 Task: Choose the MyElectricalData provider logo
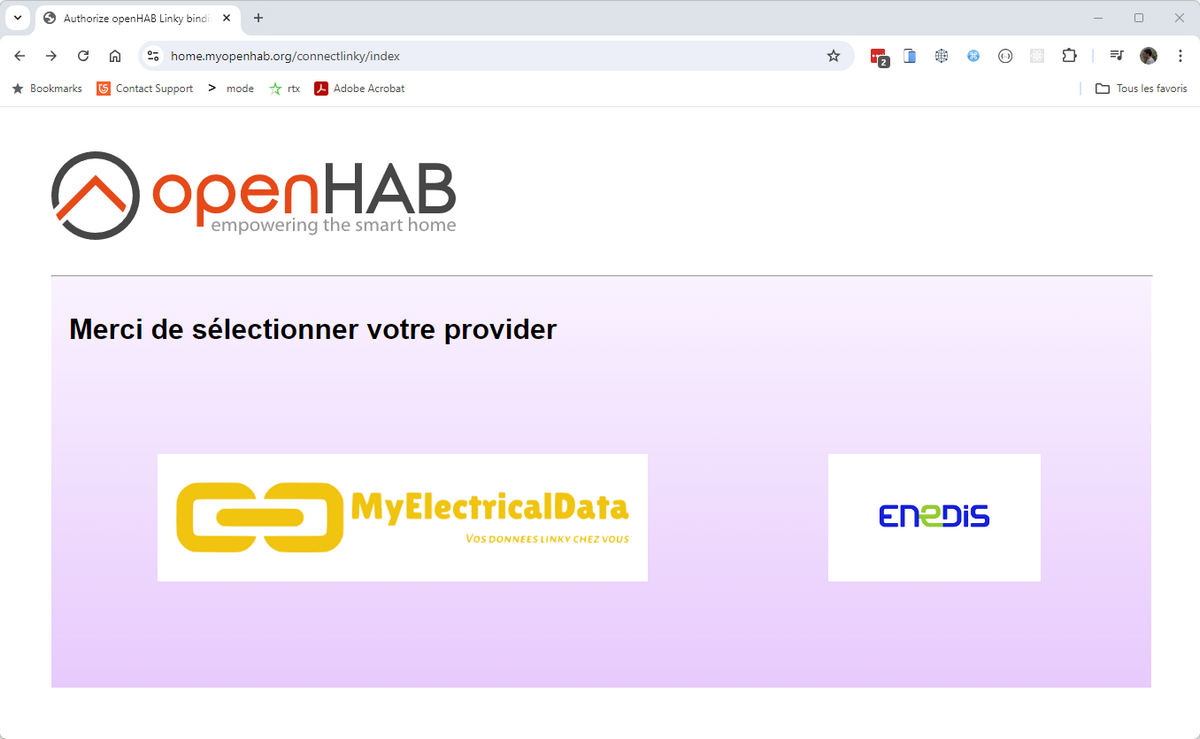pyautogui.click(x=402, y=517)
